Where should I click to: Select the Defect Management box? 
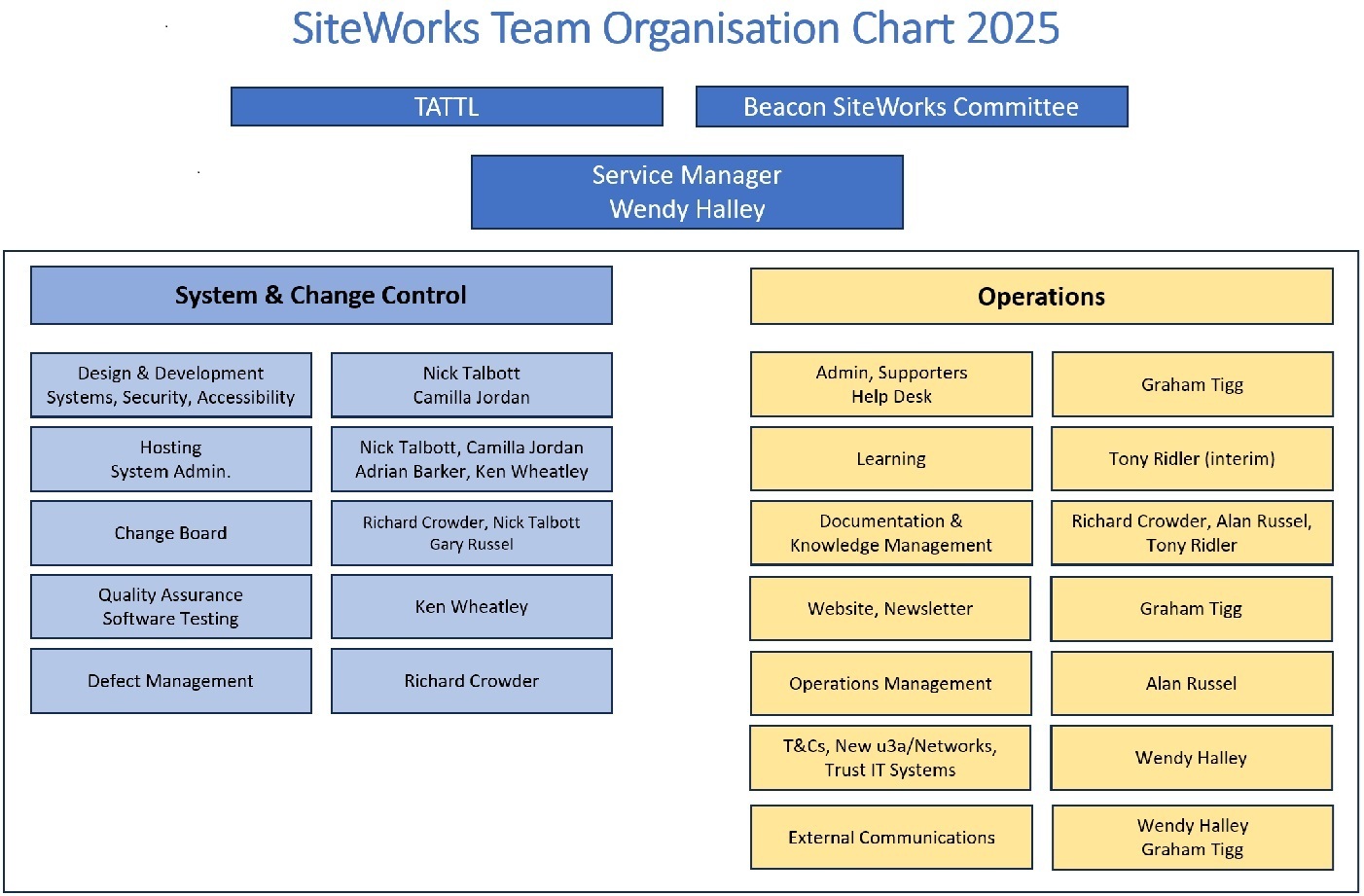click(x=171, y=681)
